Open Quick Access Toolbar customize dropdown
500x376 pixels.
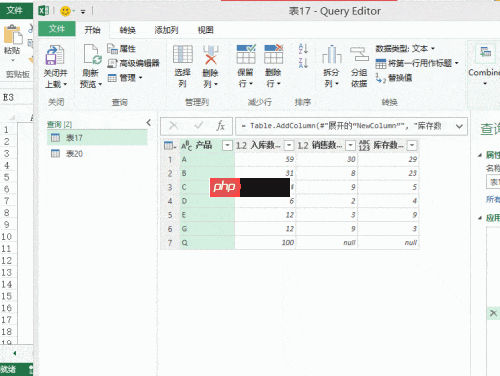tap(83, 12)
